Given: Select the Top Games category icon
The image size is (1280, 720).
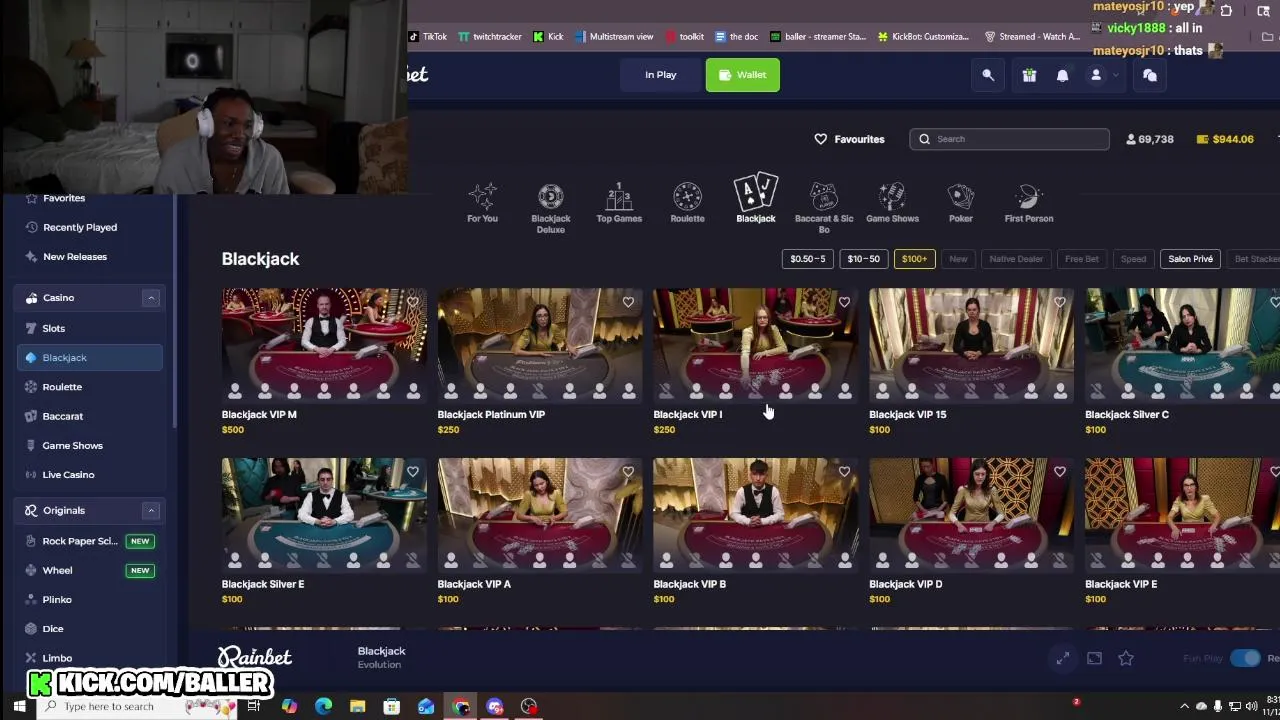Looking at the screenshot, I should coord(619,203).
